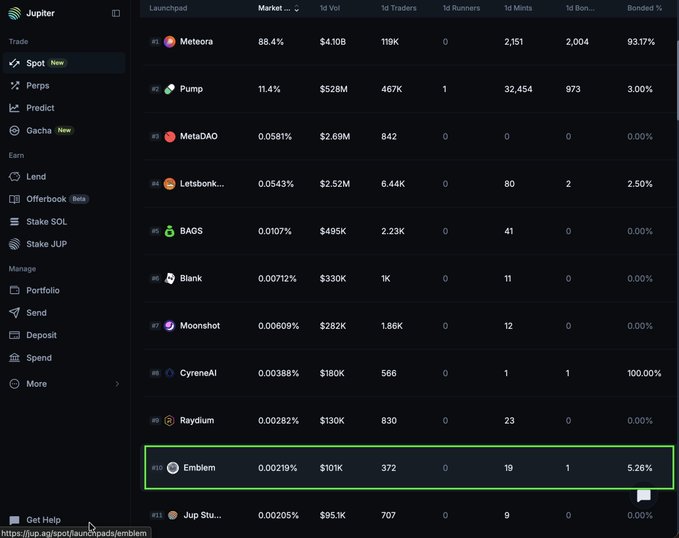Sort by 1d Mints column header
Image resolution: width=679 pixels, height=538 pixels.
[x=518, y=8]
